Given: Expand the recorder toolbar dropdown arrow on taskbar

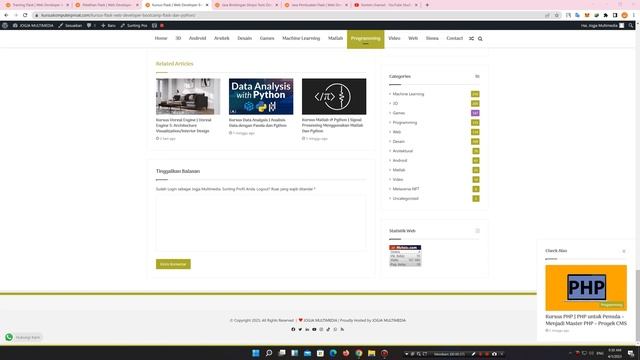Looking at the screenshot, I should [x=406, y=354].
